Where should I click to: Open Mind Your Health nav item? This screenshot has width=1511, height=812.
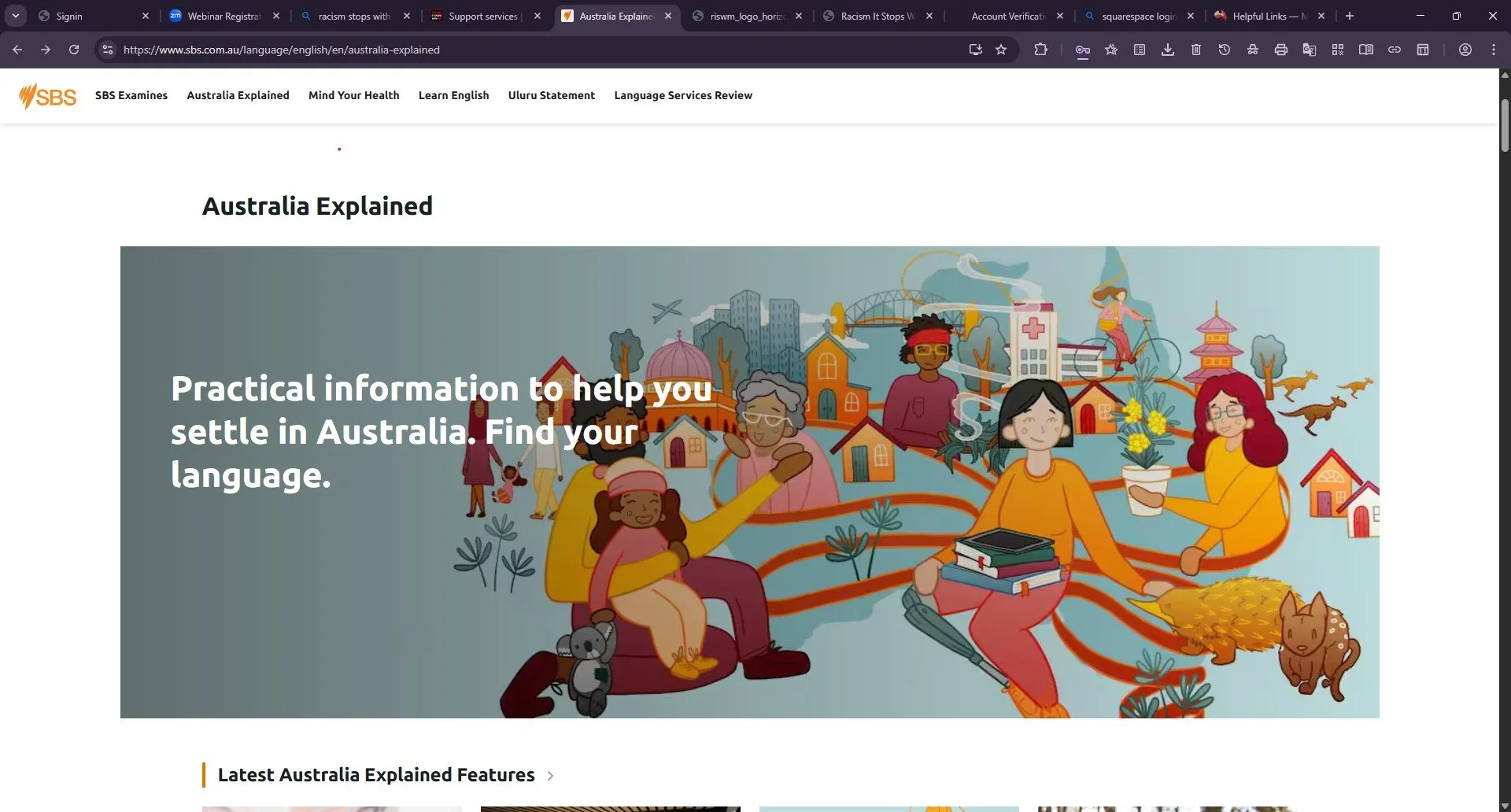click(354, 95)
